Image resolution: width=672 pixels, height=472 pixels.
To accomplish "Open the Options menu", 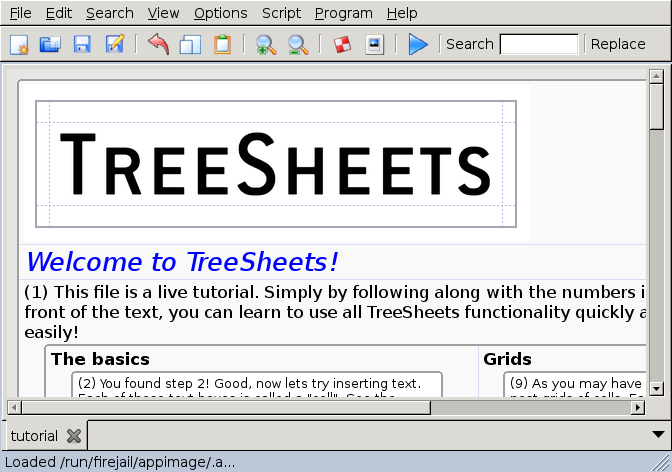I will point(221,13).
